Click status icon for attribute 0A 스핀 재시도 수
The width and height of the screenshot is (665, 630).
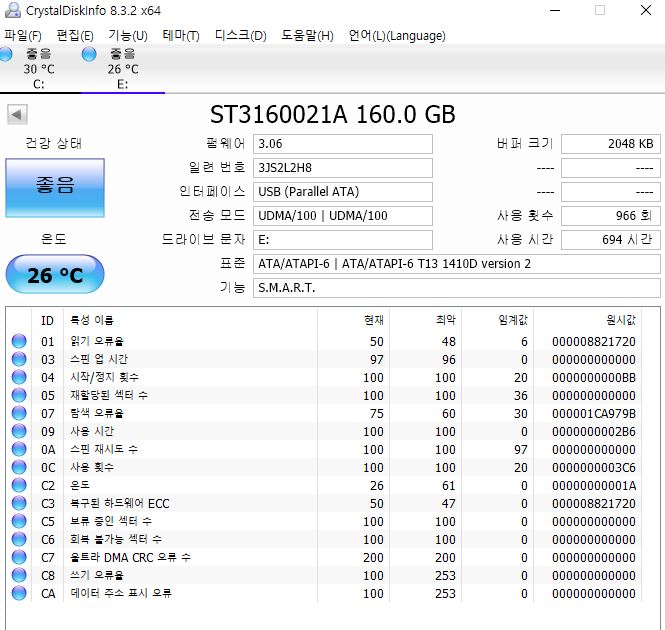pyautogui.click(x=19, y=449)
